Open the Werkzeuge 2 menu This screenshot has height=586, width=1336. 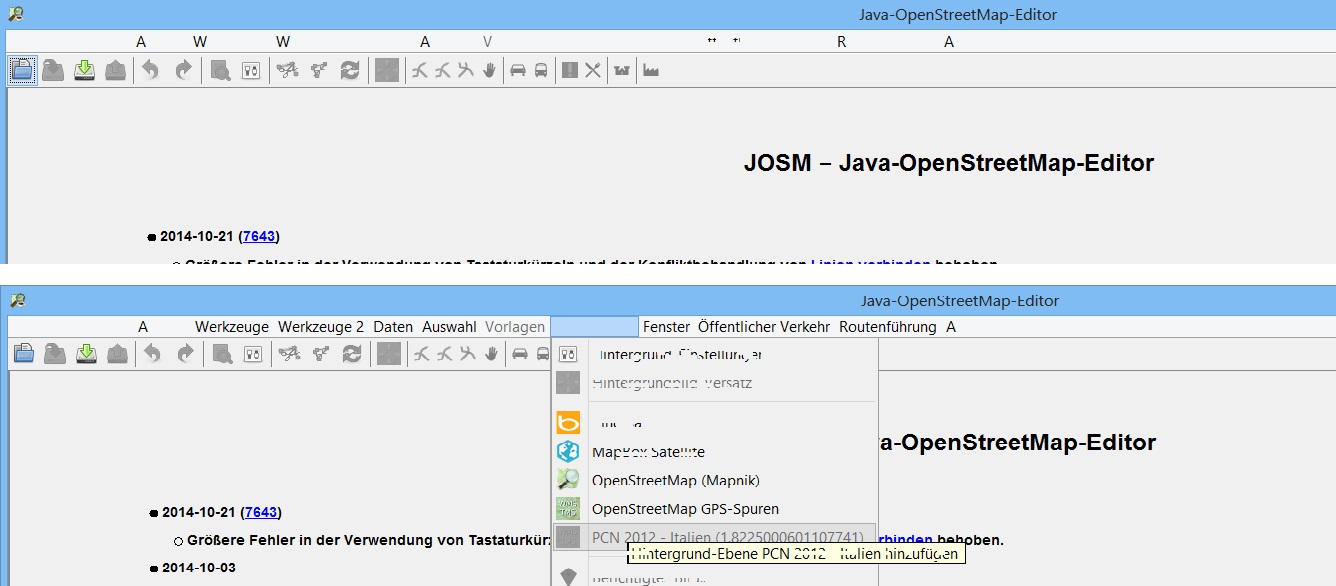[321, 327]
